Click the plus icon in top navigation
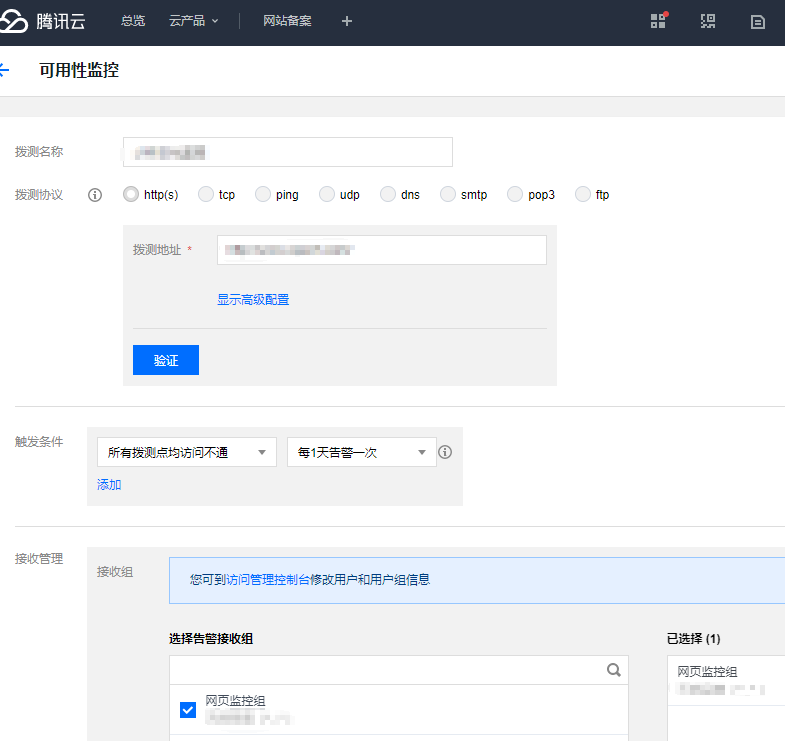The image size is (785, 741). [x=347, y=21]
